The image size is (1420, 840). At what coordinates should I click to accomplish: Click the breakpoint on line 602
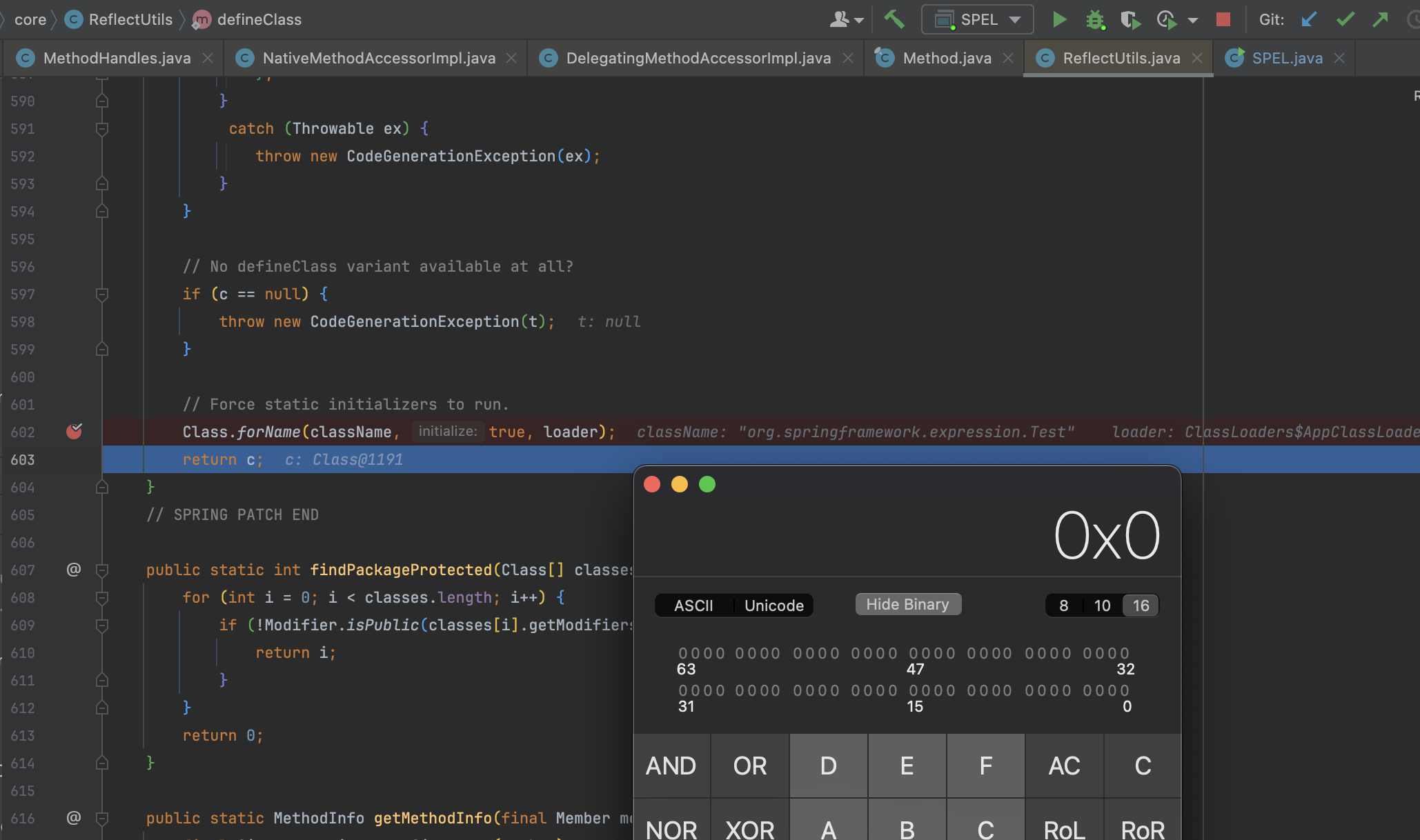click(x=74, y=432)
